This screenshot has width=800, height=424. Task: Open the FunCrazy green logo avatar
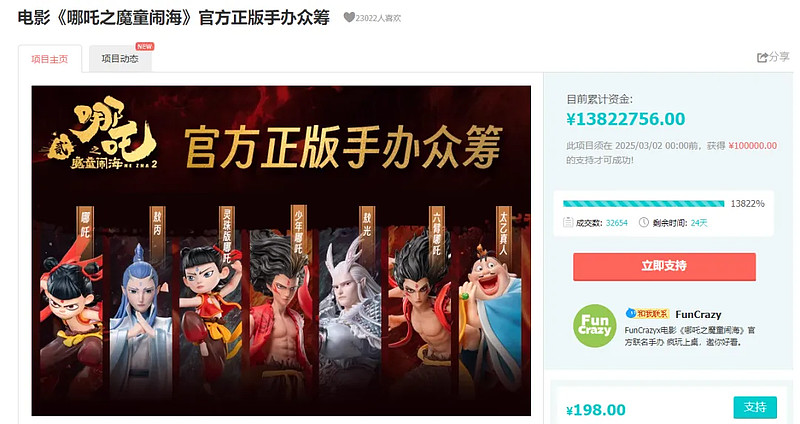tap(594, 326)
